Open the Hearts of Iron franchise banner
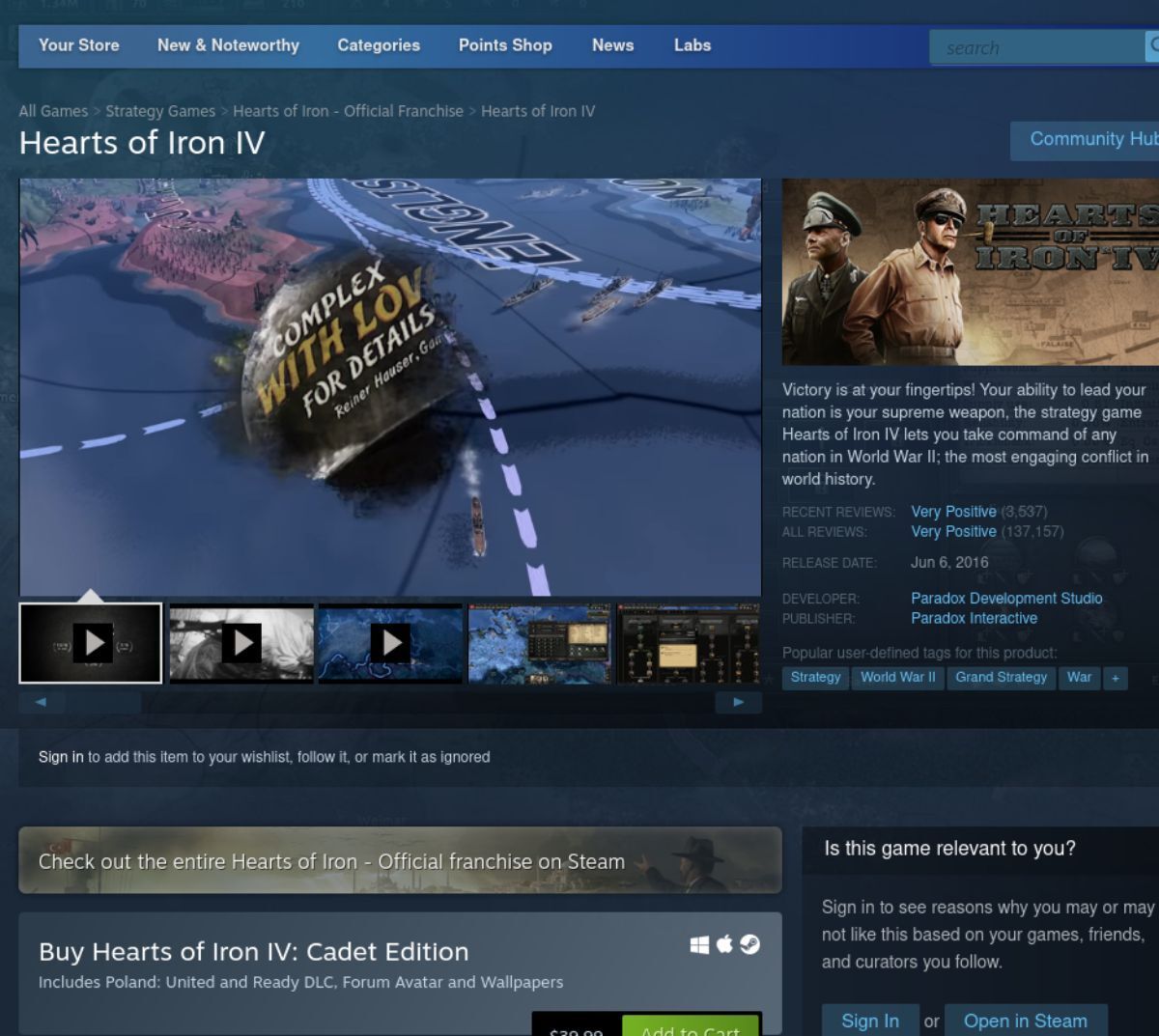Image resolution: width=1159 pixels, height=1036 pixels. click(x=400, y=860)
